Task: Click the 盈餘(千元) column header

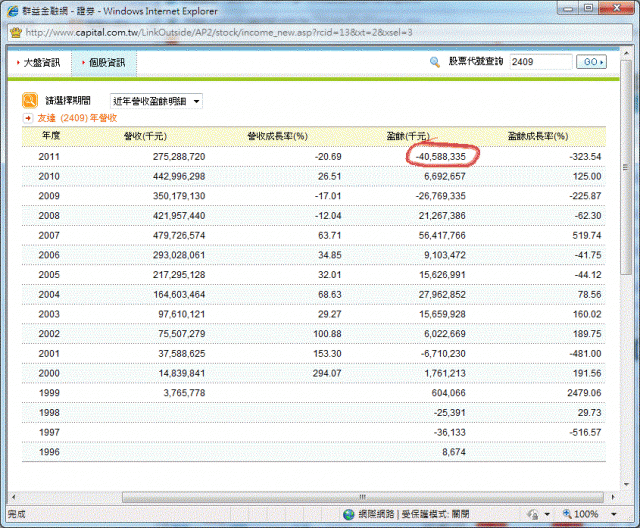Action: 408,136
